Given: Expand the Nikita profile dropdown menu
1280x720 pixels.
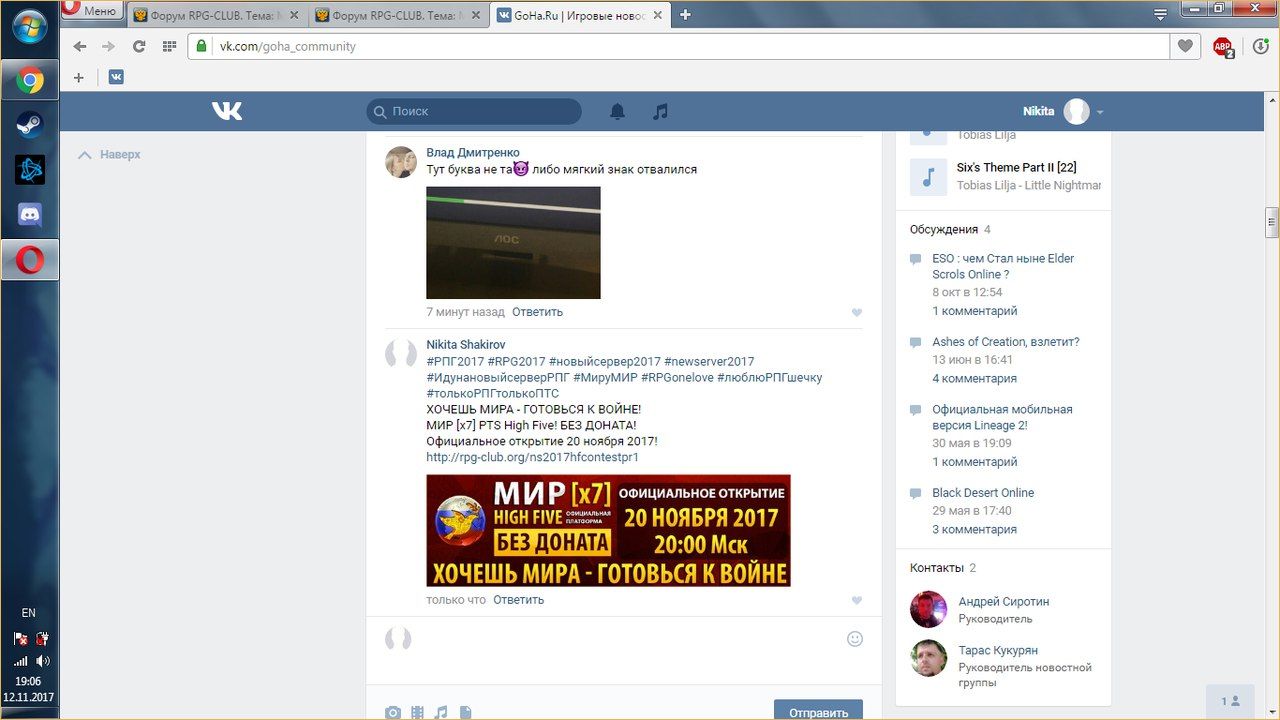Looking at the screenshot, I should [1100, 112].
